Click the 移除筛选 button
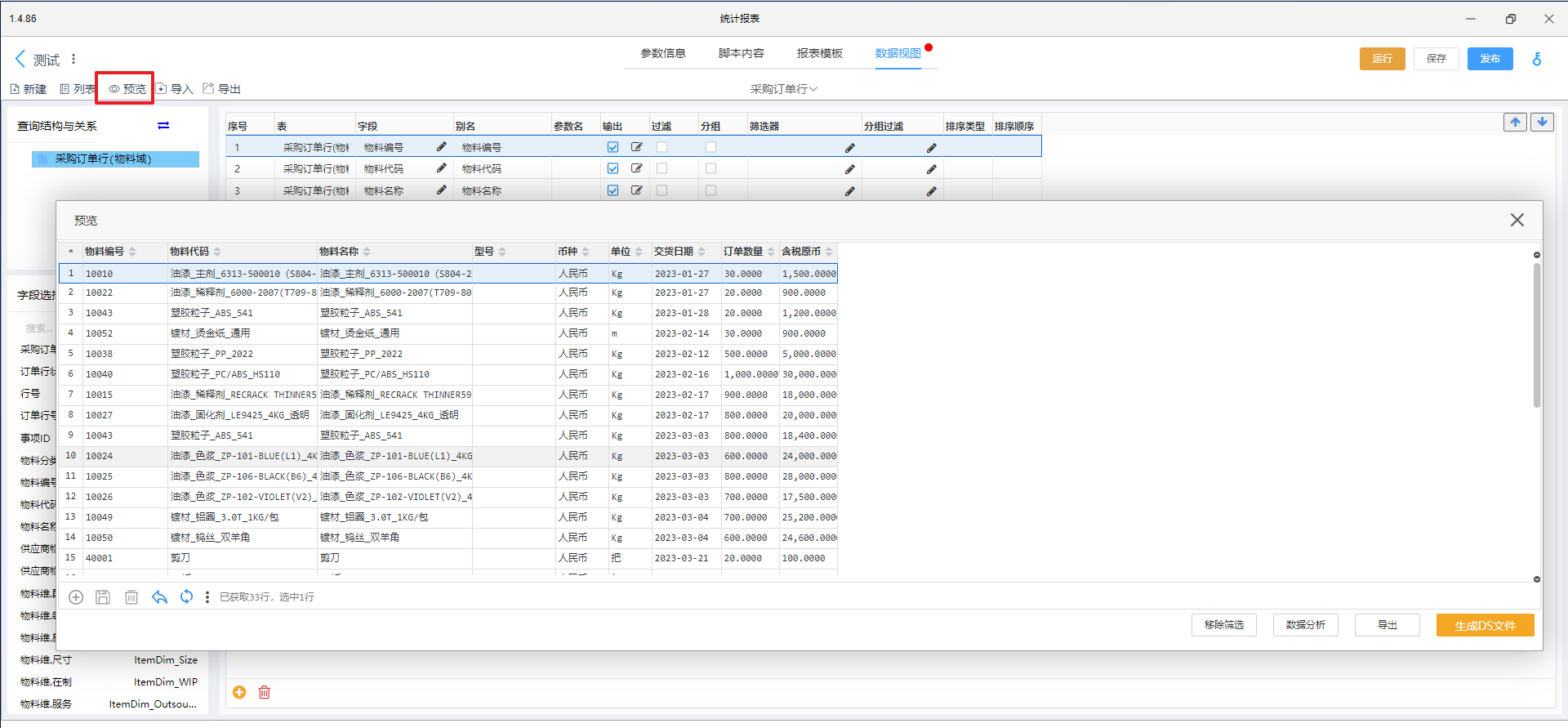 point(1224,625)
